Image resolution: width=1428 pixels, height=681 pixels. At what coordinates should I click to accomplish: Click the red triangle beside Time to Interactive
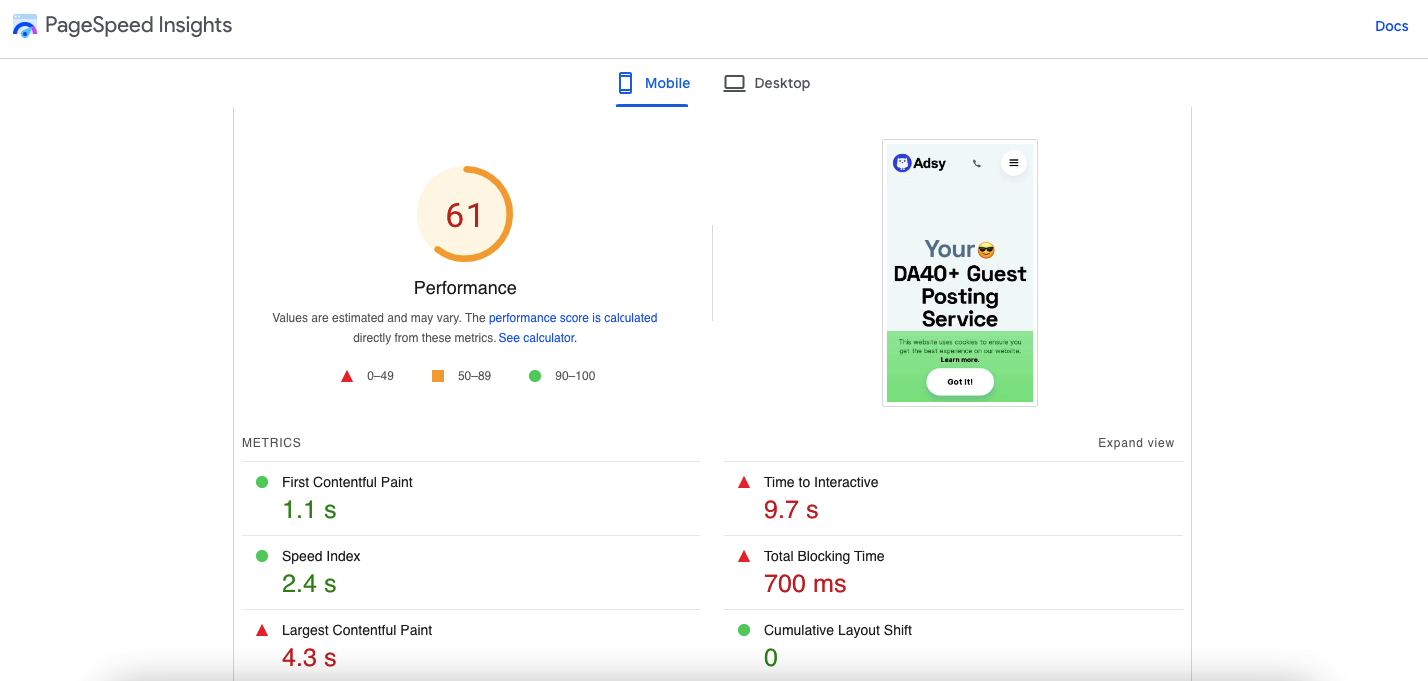[x=744, y=482]
